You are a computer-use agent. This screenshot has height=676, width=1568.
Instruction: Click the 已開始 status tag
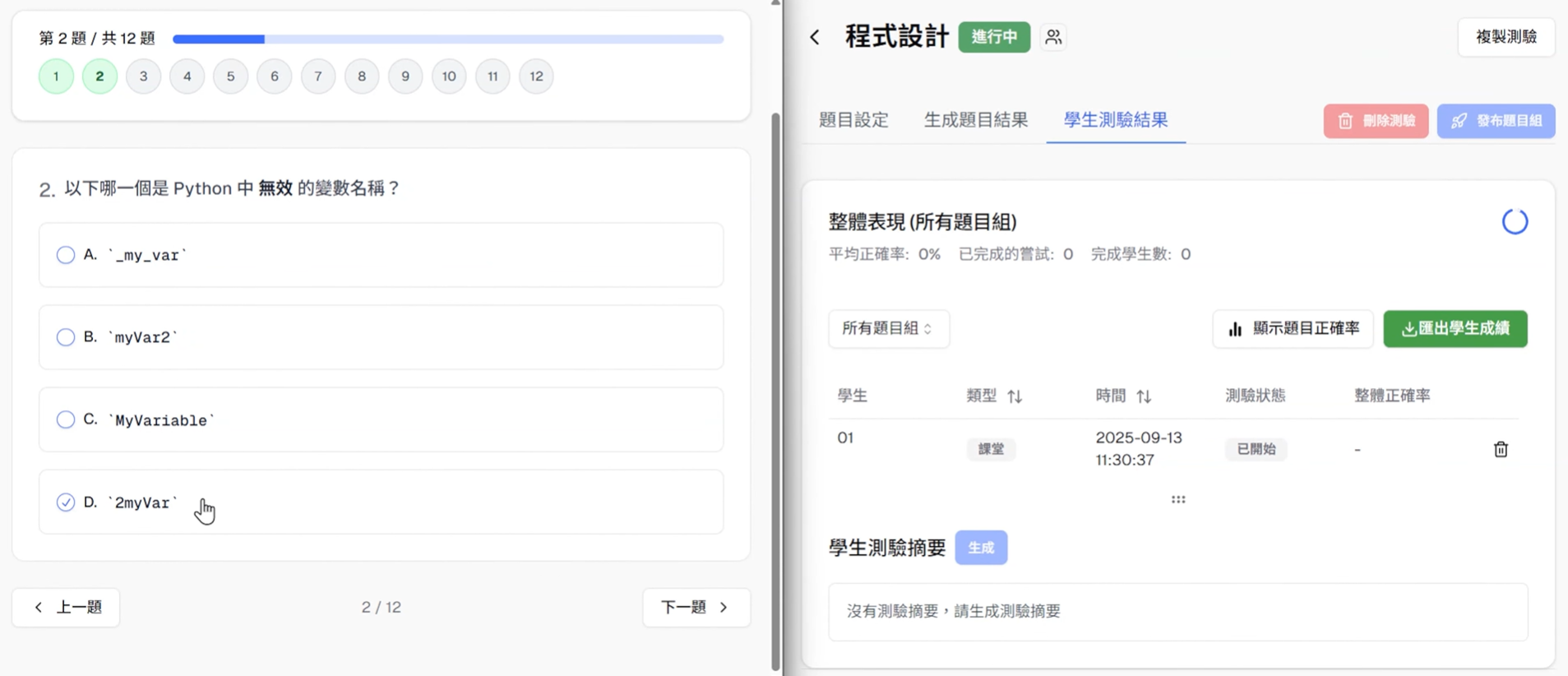[1256, 449]
